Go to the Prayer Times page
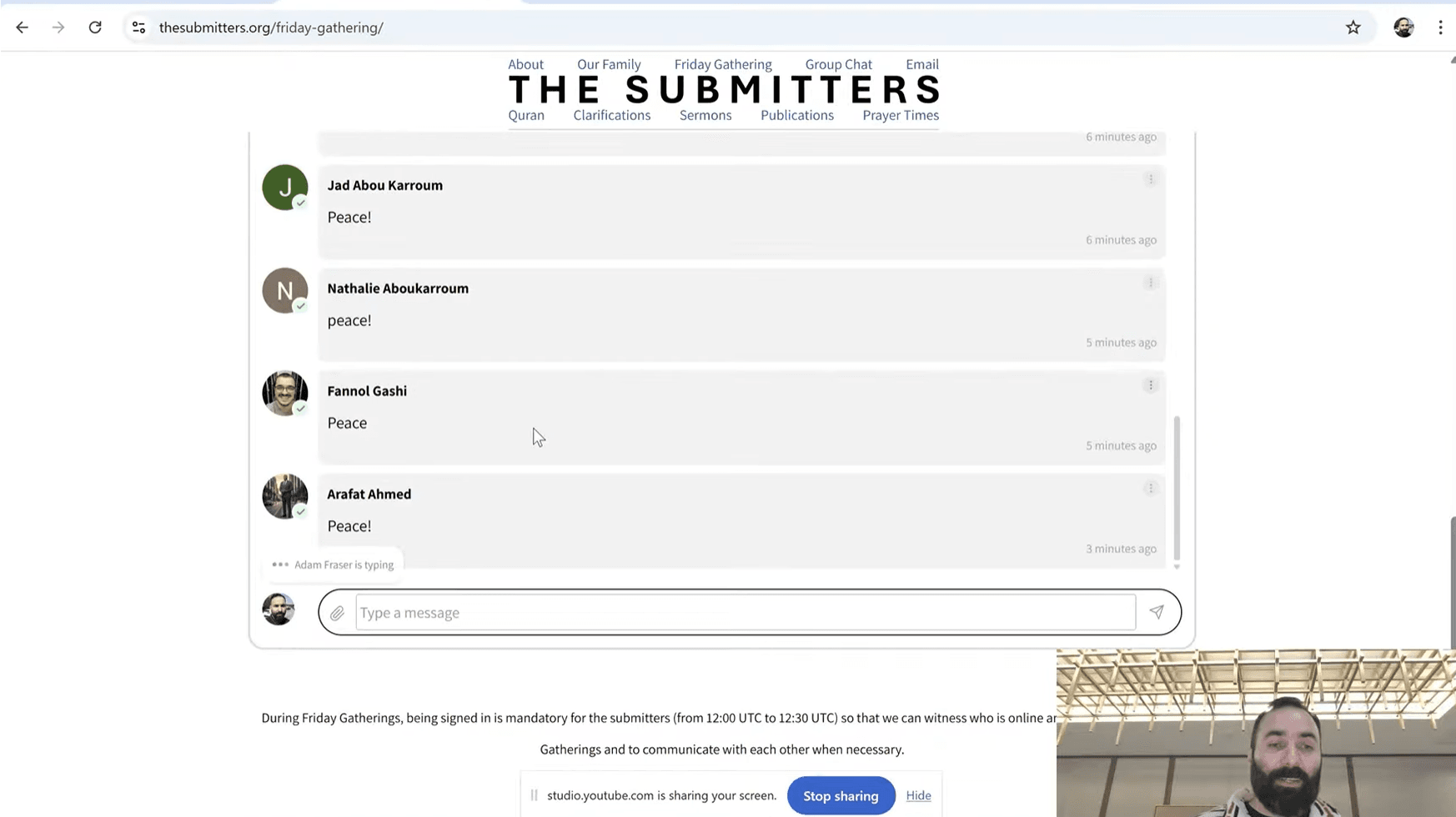 [x=901, y=115]
